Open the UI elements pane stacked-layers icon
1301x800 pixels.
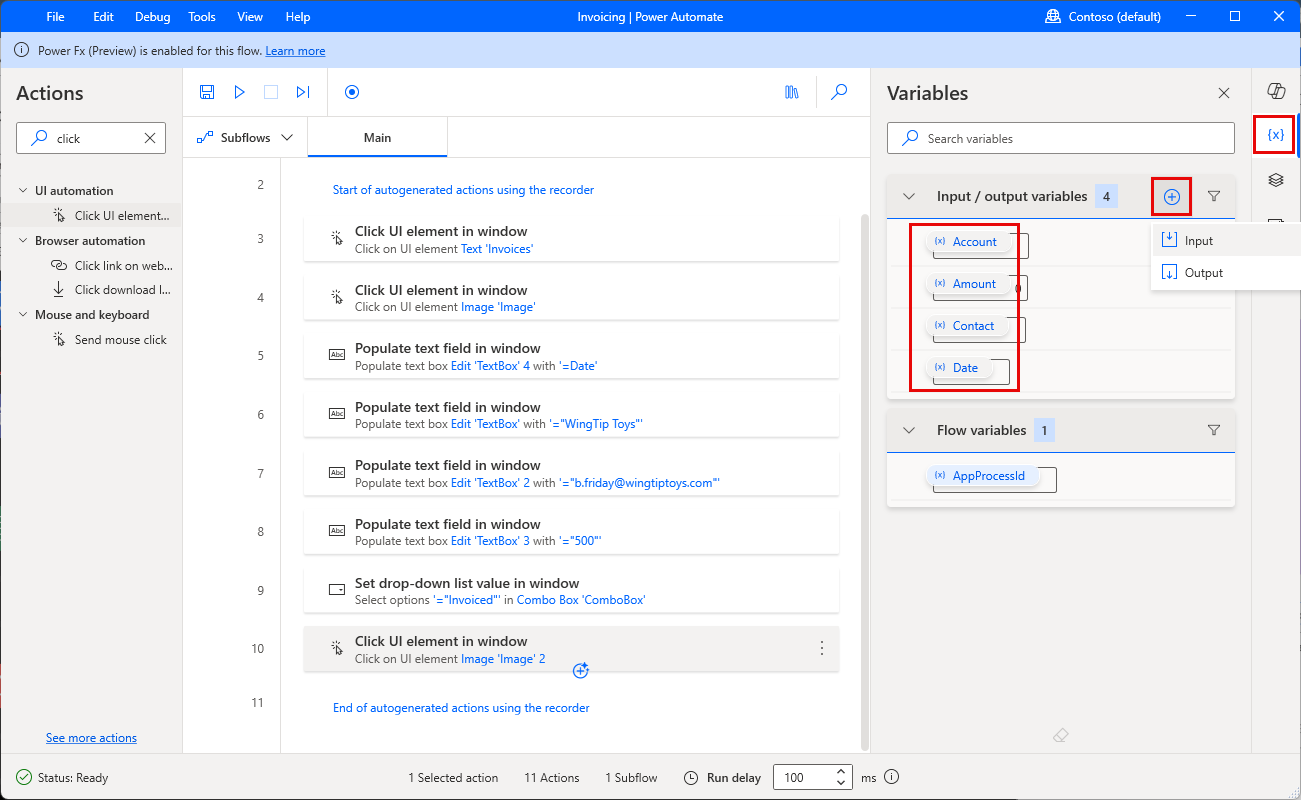pyautogui.click(x=1275, y=180)
